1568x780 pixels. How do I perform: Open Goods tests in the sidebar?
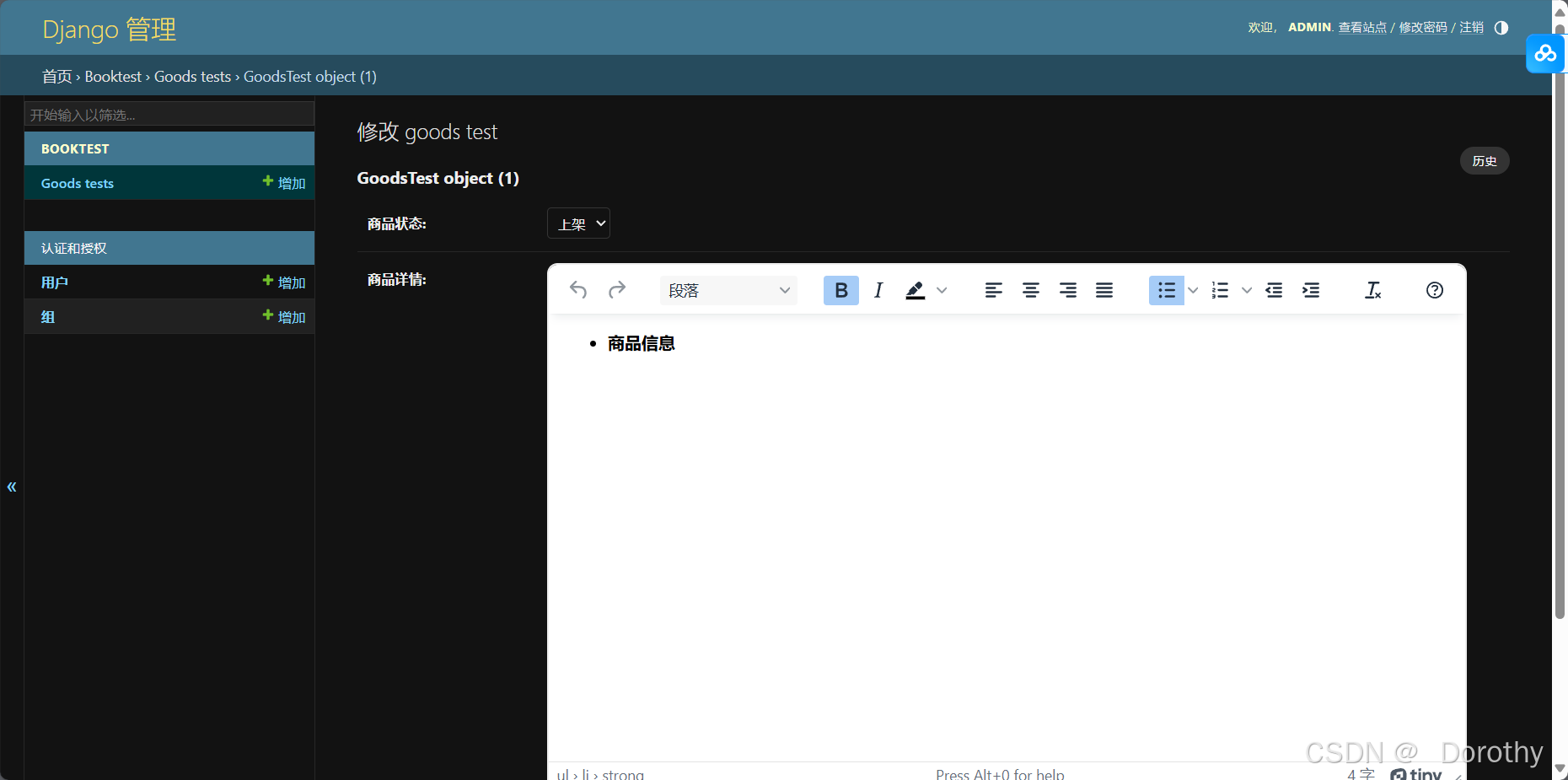(78, 183)
